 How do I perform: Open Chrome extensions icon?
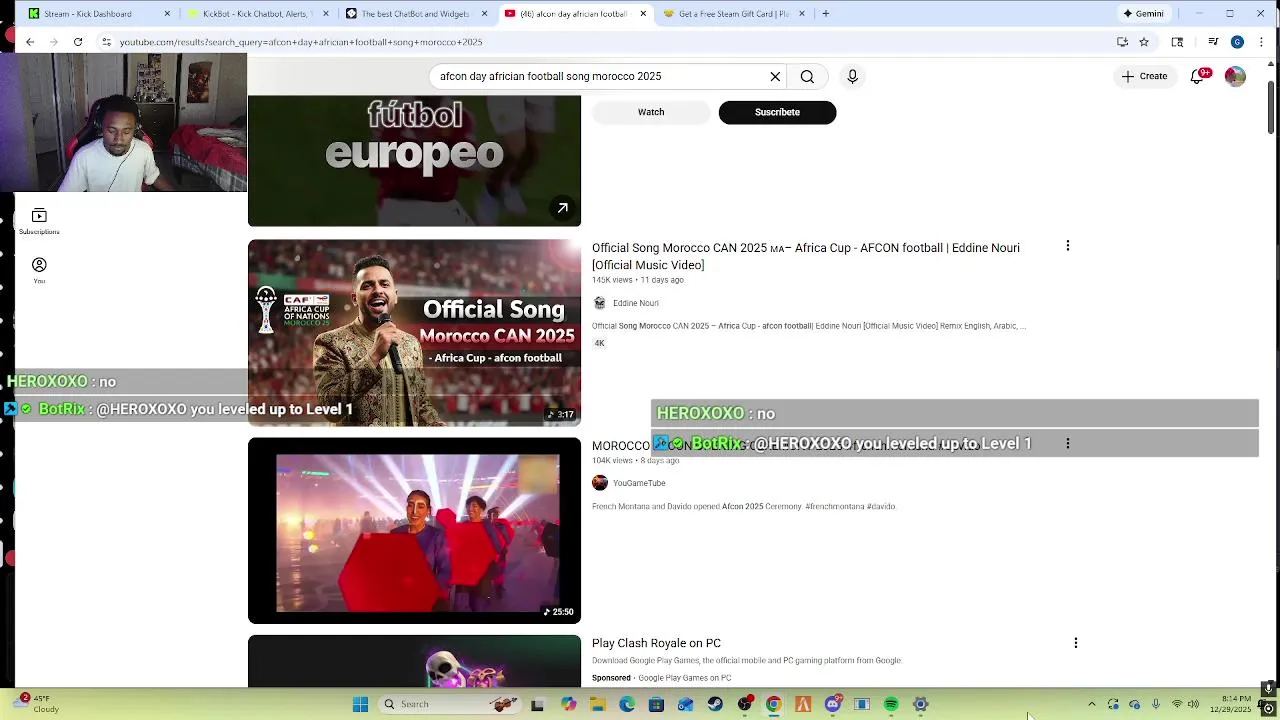(1177, 42)
